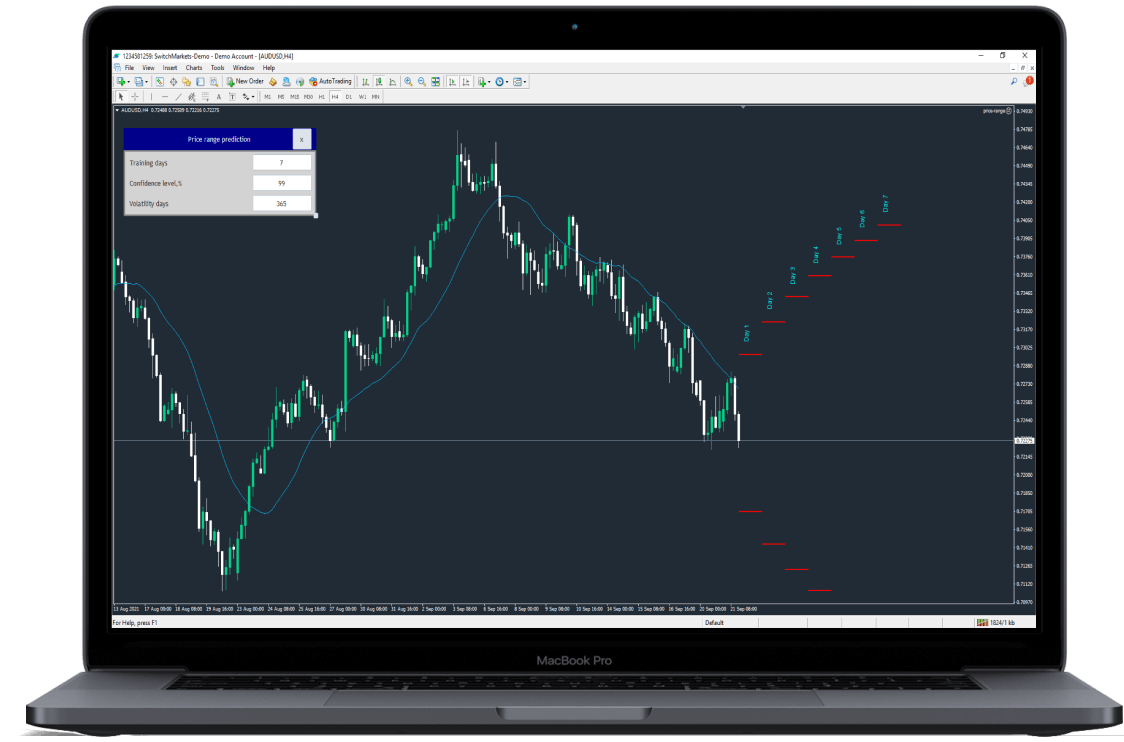Select the text A tool
This screenshot has height=742, width=1124.
[219, 97]
